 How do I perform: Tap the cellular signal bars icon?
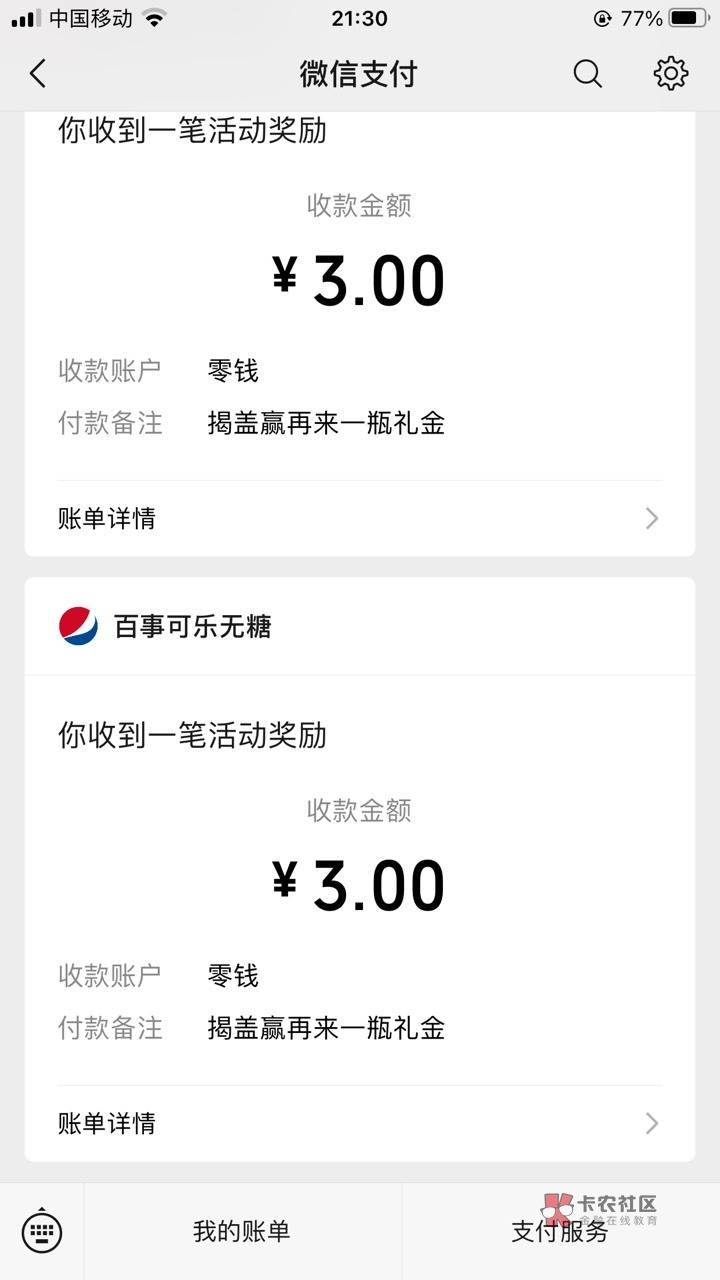tap(26, 18)
